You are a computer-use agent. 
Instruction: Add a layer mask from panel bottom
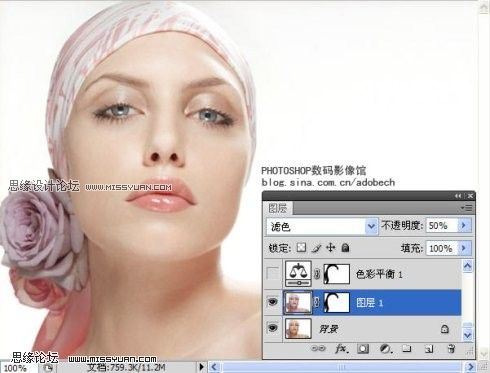363,349
